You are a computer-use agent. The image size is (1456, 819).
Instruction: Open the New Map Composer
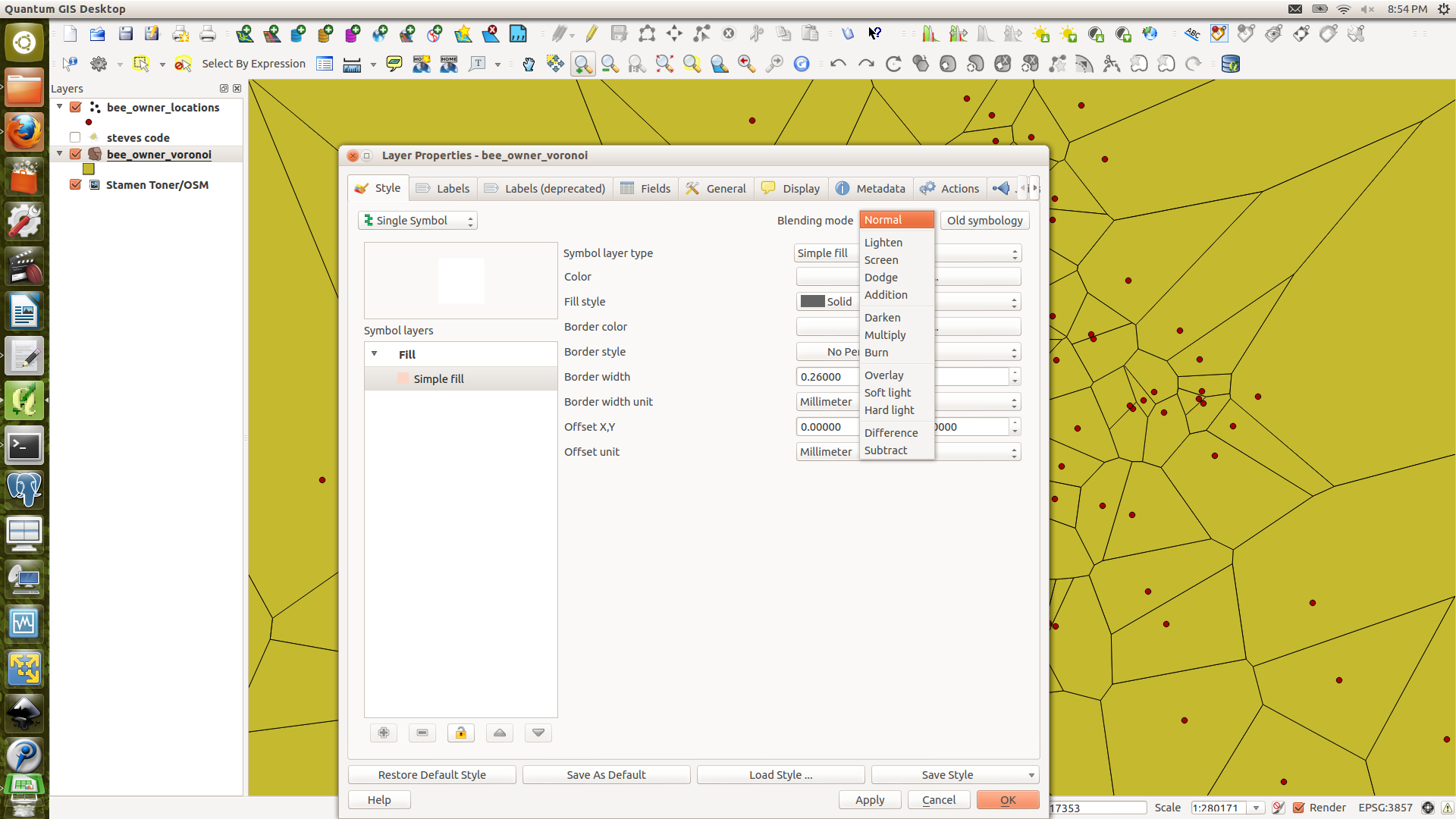(x=181, y=33)
